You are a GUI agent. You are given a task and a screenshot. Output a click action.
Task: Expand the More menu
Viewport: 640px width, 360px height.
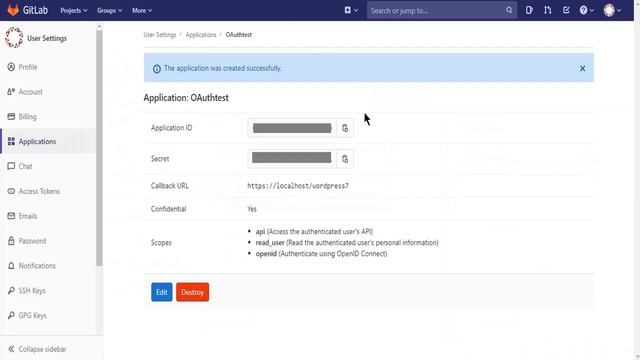[x=142, y=11]
